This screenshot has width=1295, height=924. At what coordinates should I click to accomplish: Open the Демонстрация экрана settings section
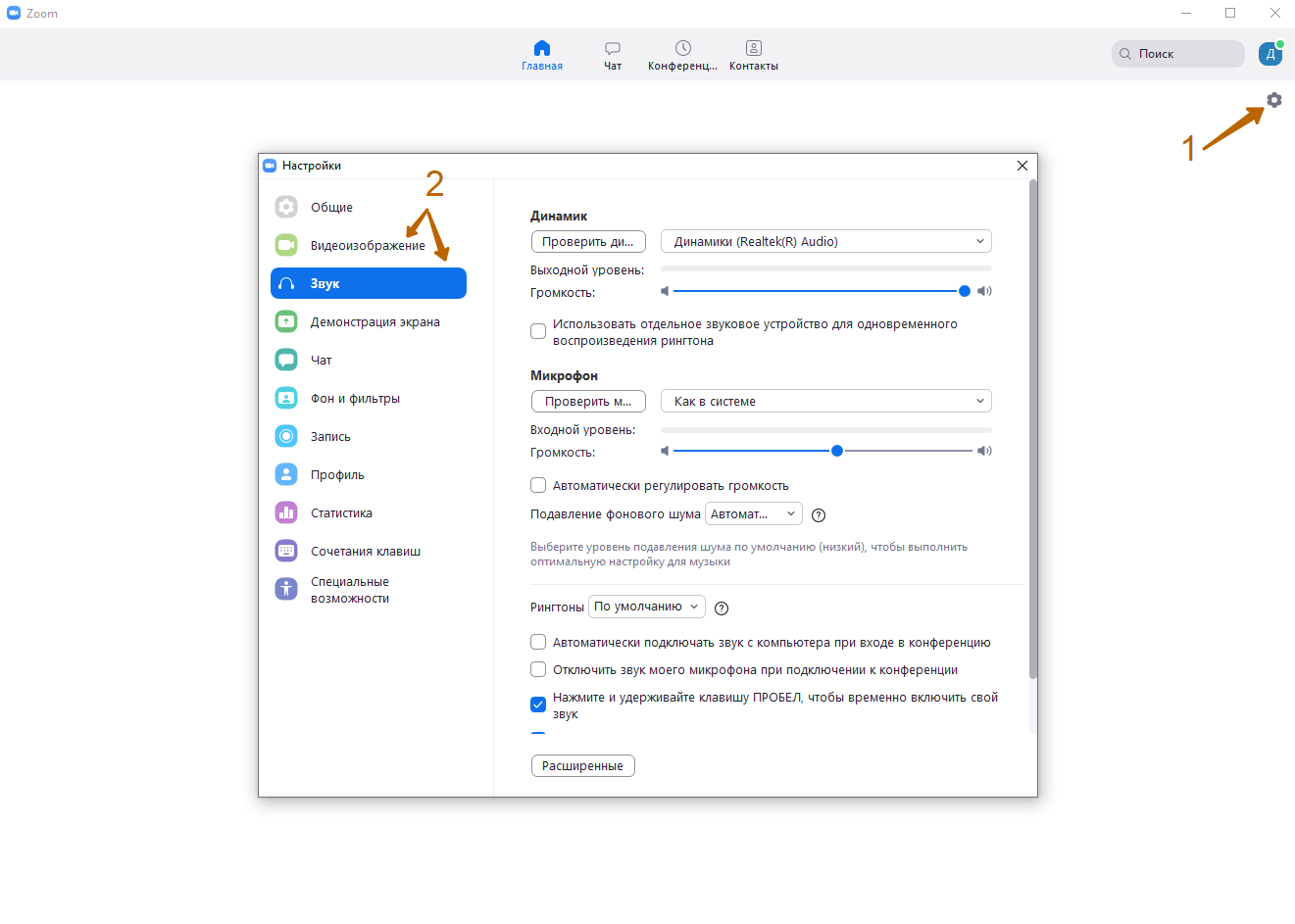tap(369, 321)
